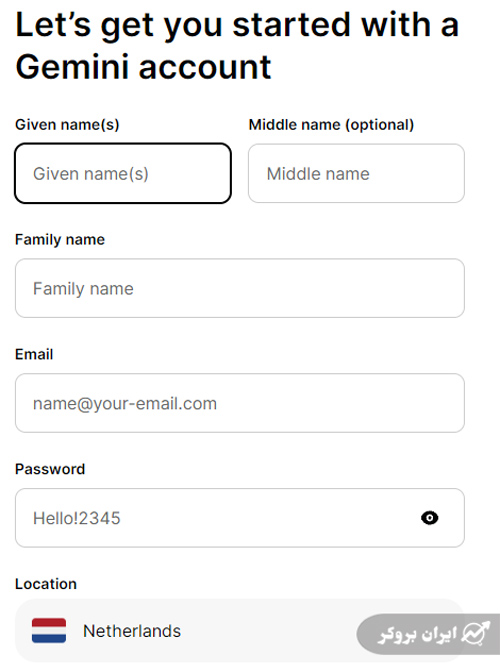This screenshot has width=500, height=672.
Task: Open the Location country dropdown
Action: tap(240, 630)
